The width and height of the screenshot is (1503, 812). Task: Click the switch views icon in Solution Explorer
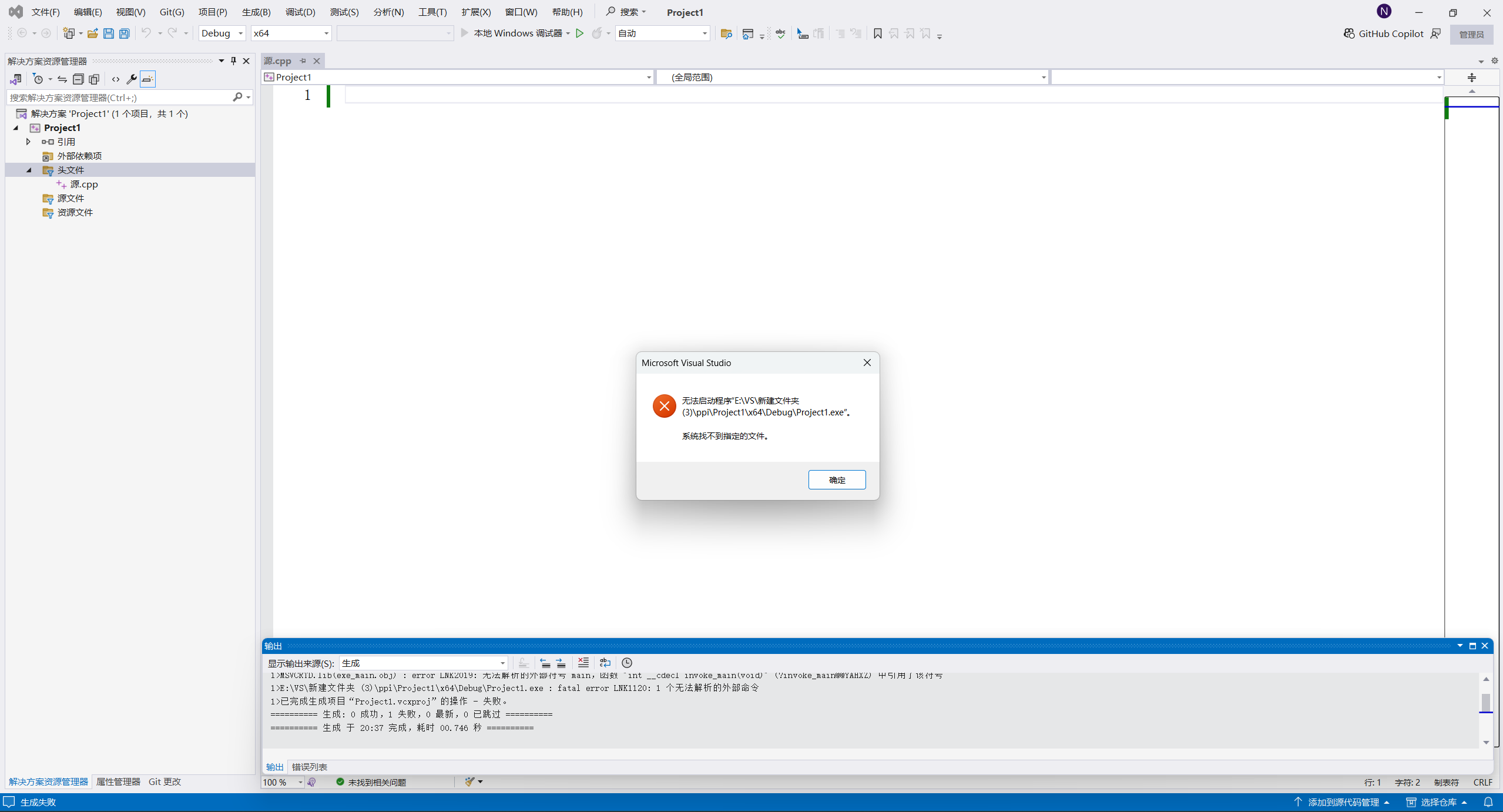coord(16,79)
